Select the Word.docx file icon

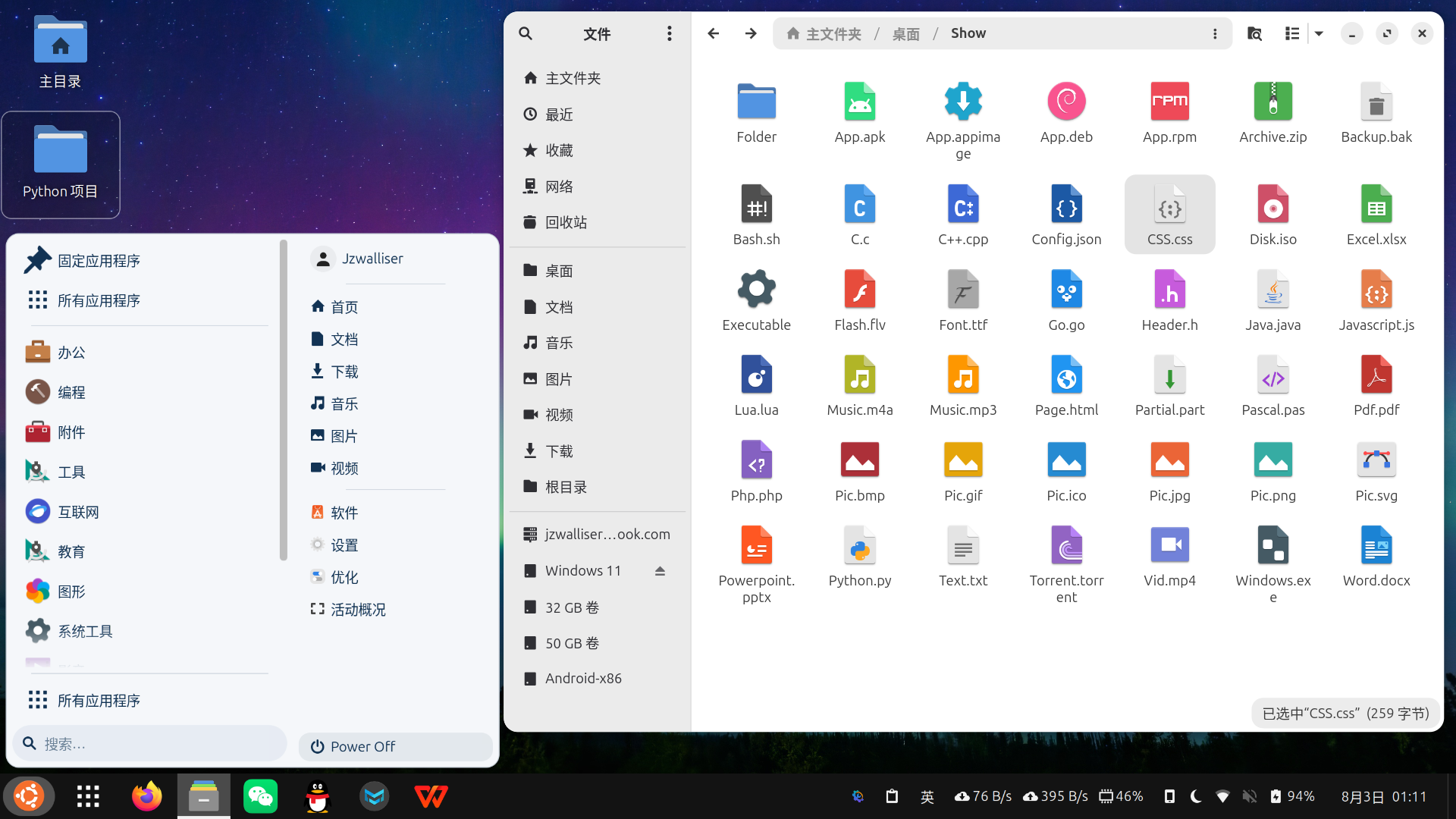tap(1376, 545)
